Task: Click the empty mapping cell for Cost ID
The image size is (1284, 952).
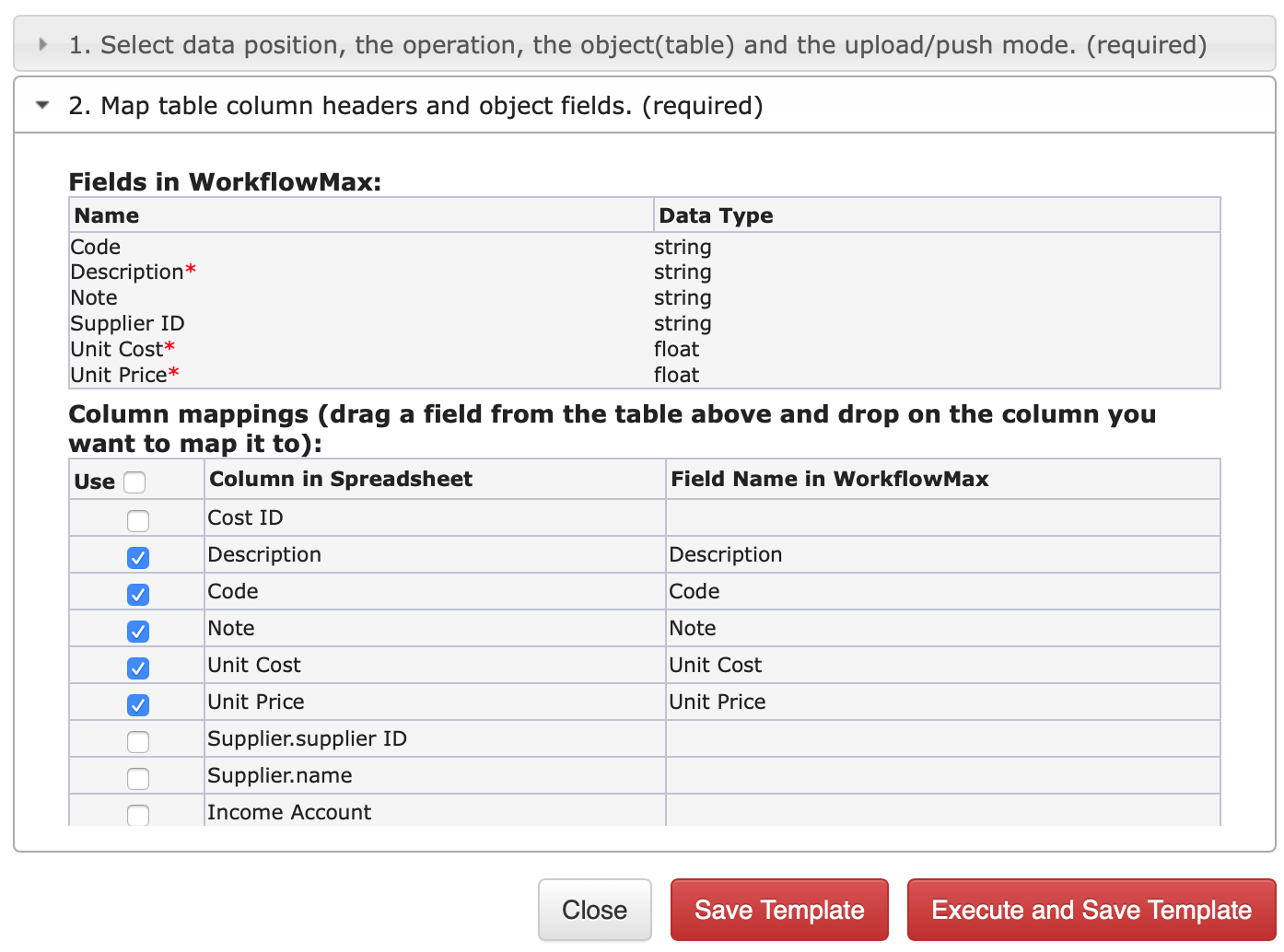Action: (943, 517)
